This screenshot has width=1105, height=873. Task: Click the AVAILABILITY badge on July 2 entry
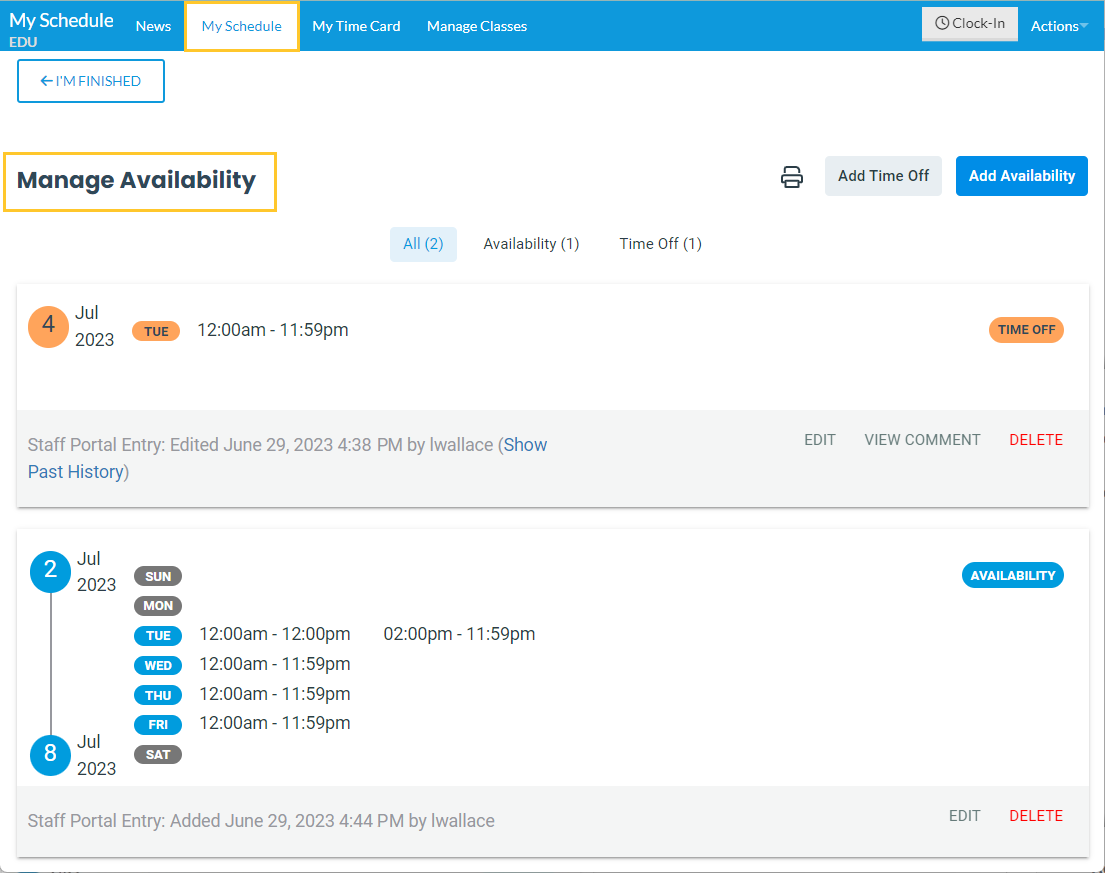[x=1012, y=575]
